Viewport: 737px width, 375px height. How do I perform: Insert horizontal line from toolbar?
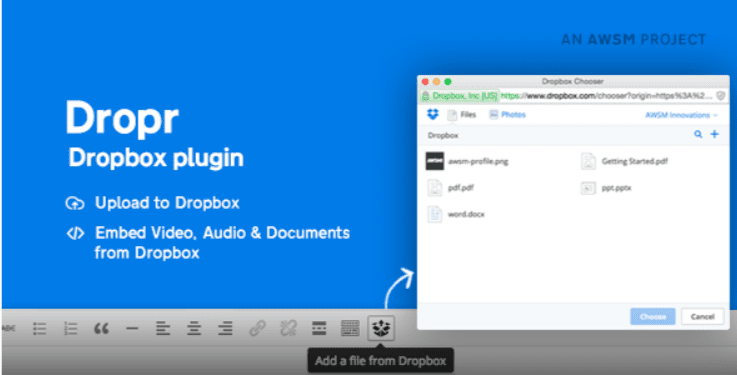133,328
